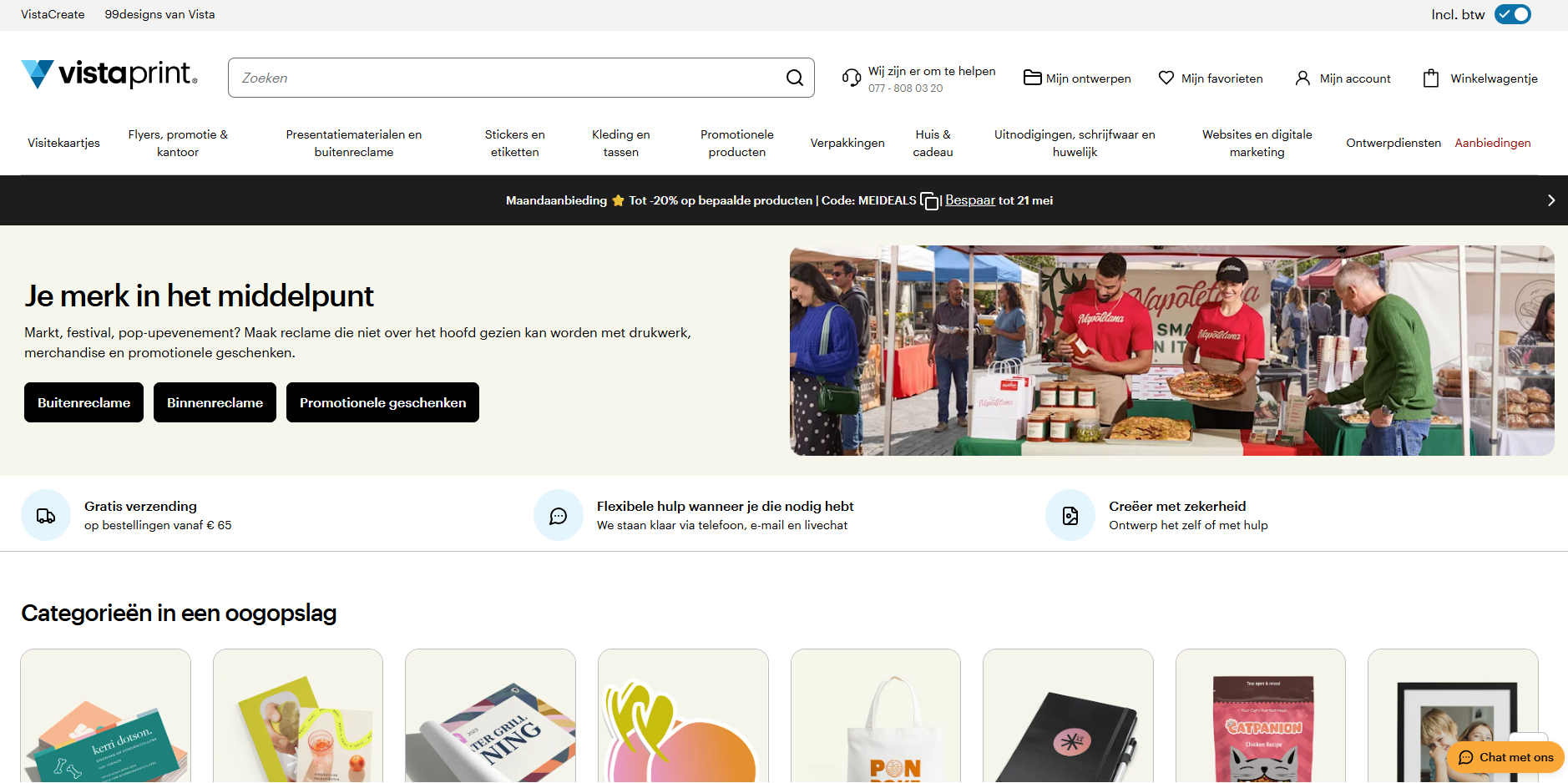1568x783 pixels.
Task: Open Websites en digitale marketing menu
Action: pyautogui.click(x=1257, y=143)
